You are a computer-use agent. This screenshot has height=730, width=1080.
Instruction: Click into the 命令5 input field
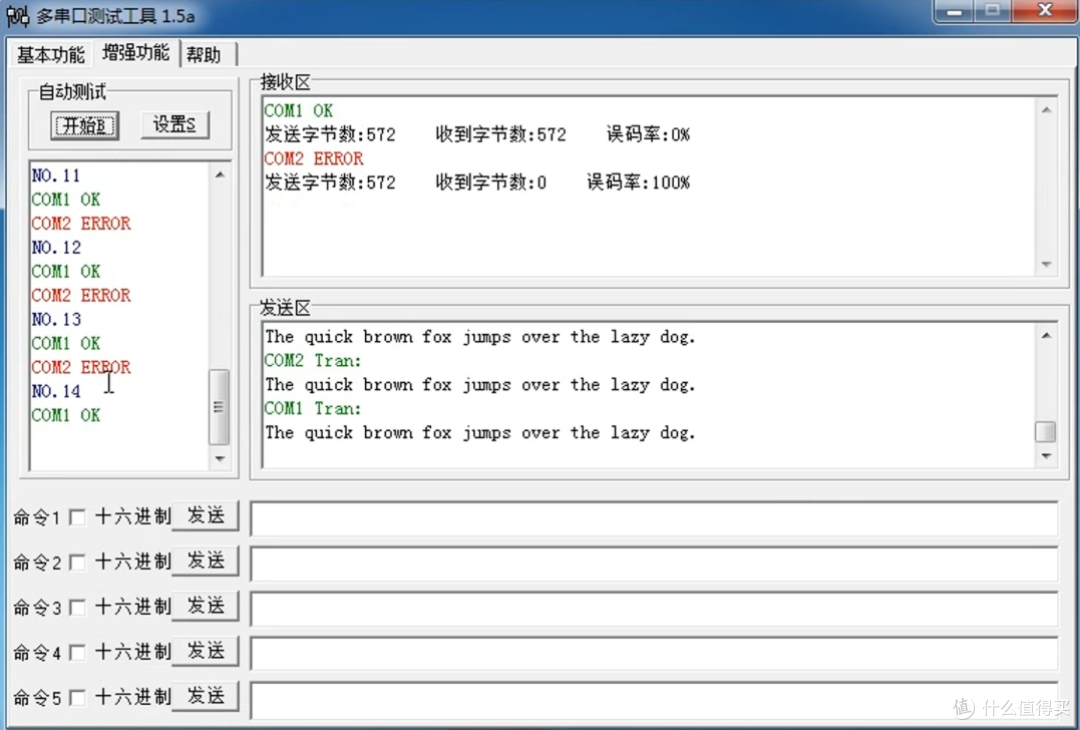point(654,700)
